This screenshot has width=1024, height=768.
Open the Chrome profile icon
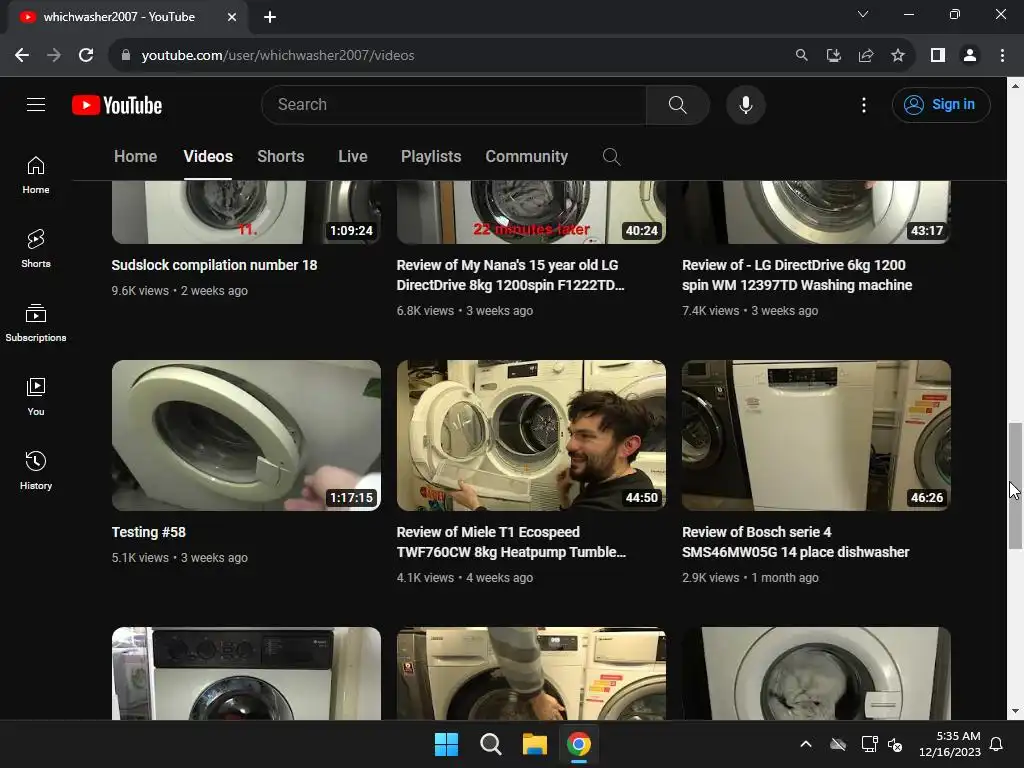(970, 56)
